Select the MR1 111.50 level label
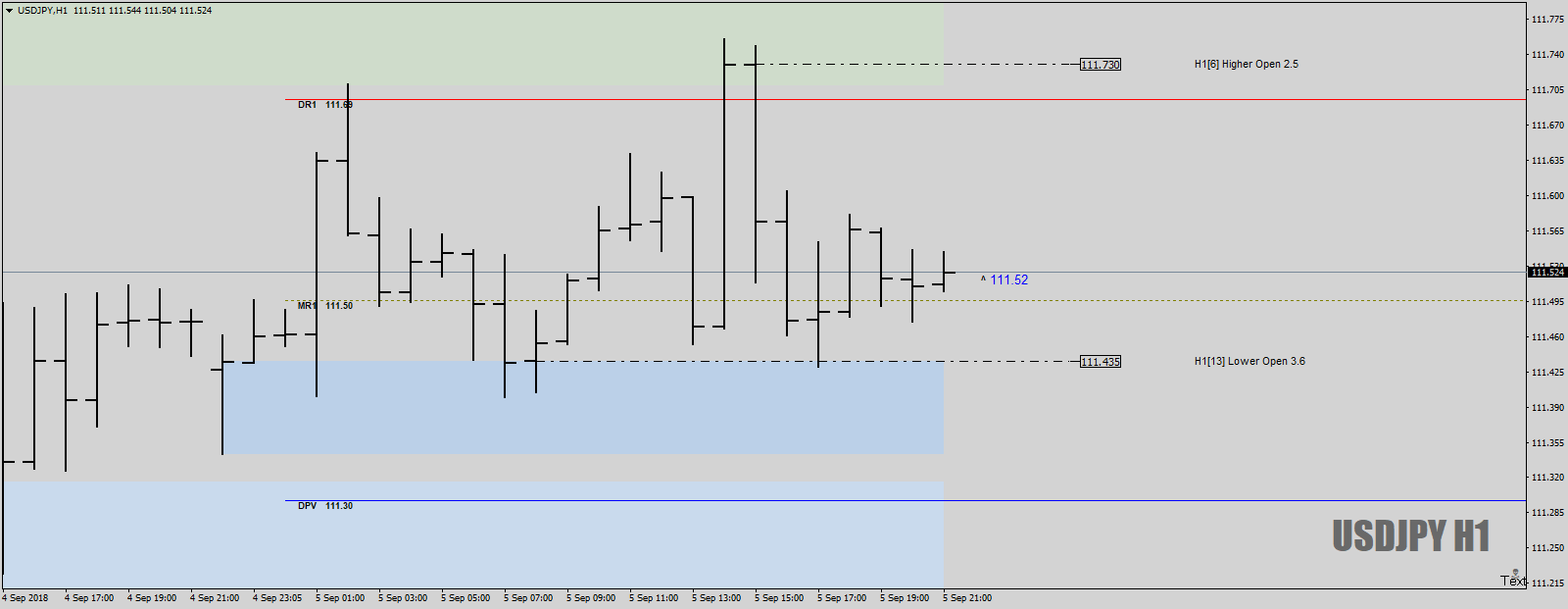This screenshot has width=1568, height=609. pyautogui.click(x=325, y=306)
